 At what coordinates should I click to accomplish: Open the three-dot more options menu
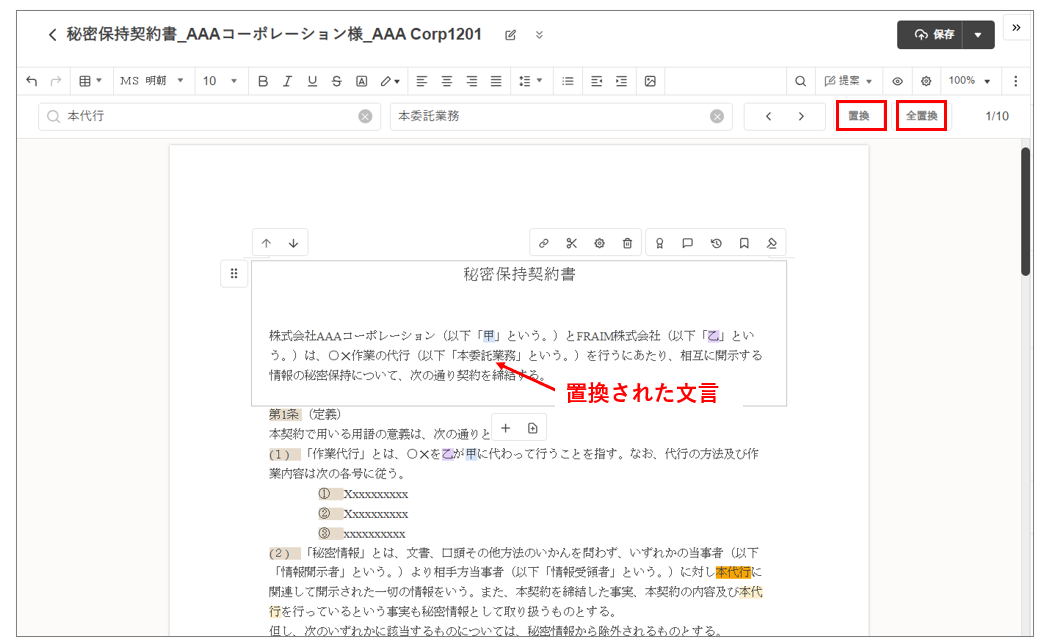pyautogui.click(x=1016, y=81)
